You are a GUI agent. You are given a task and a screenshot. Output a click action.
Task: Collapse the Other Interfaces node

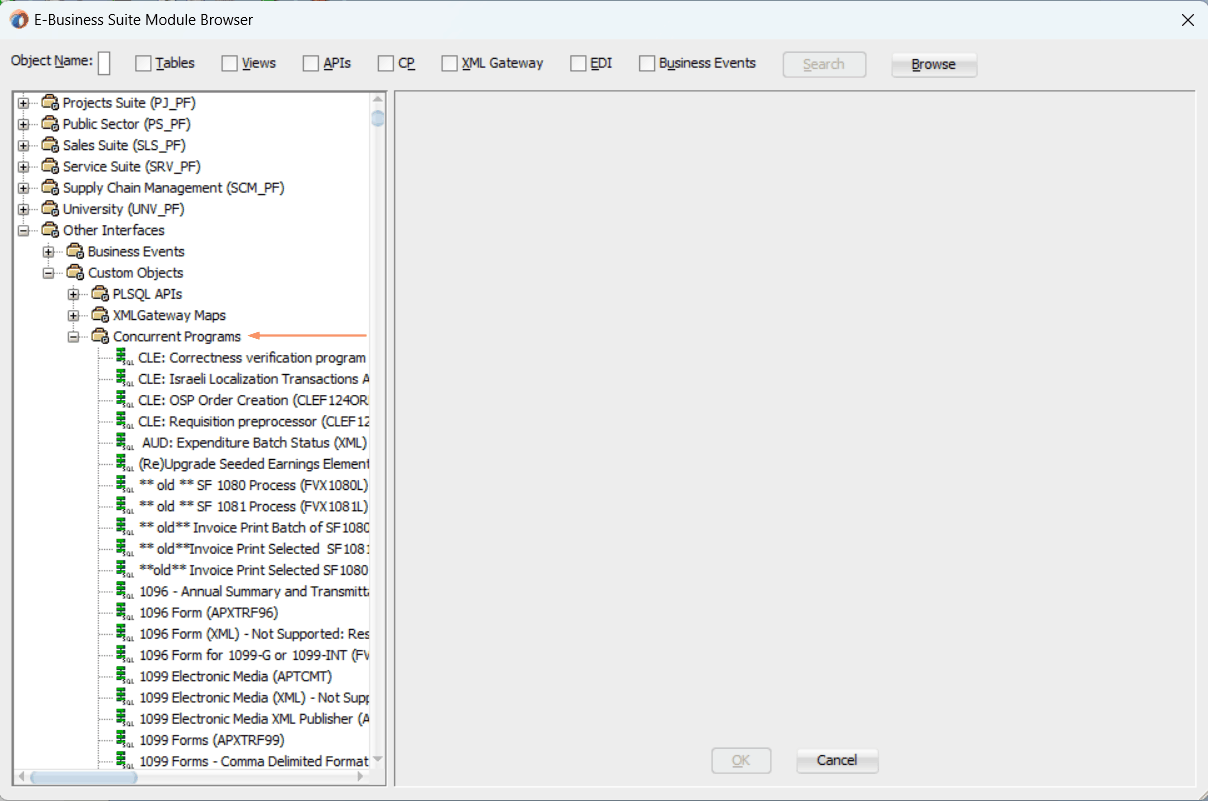point(23,230)
